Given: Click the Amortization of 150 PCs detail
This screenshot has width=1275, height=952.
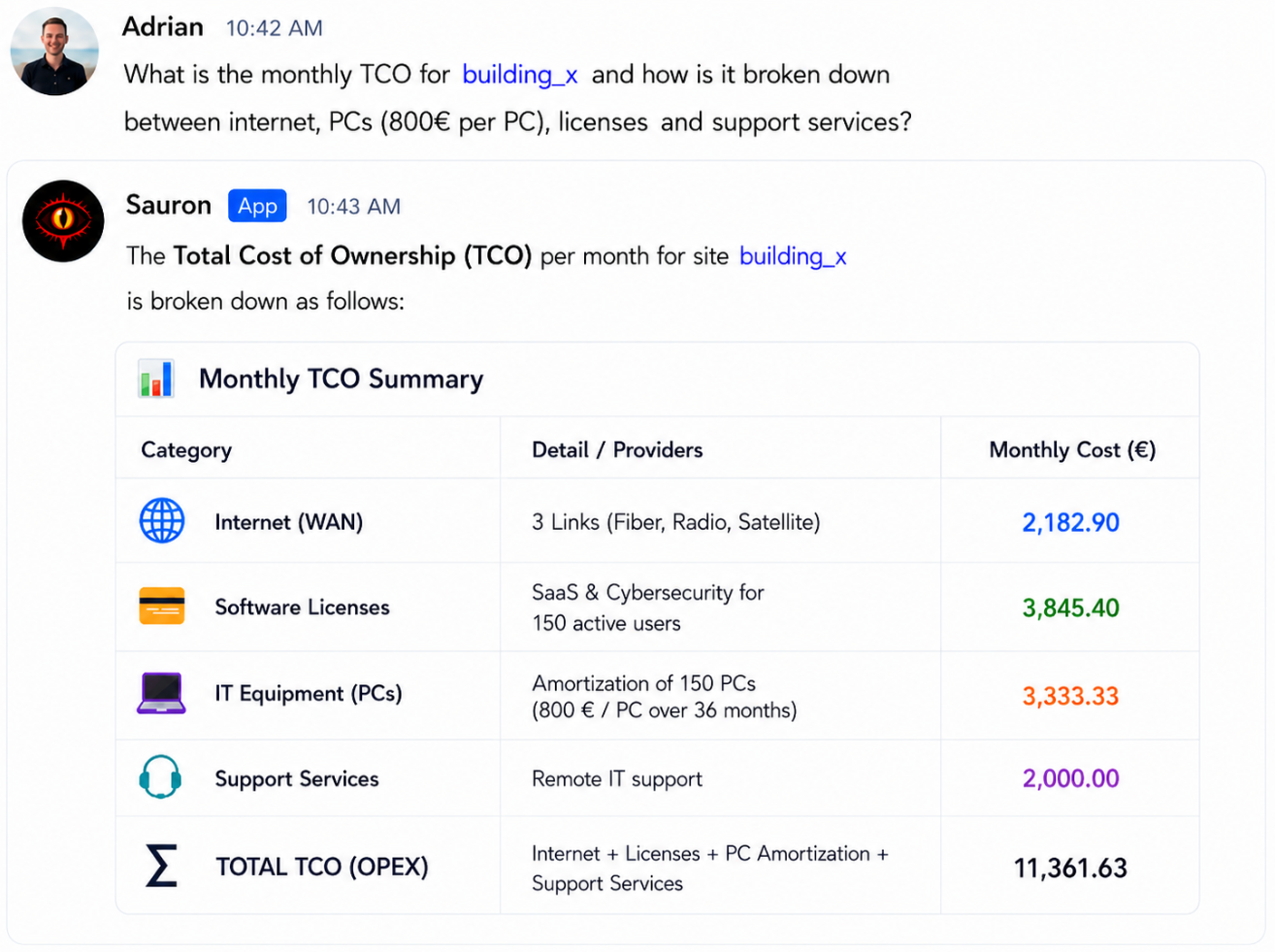Looking at the screenshot, I should [x=665, y=697].
